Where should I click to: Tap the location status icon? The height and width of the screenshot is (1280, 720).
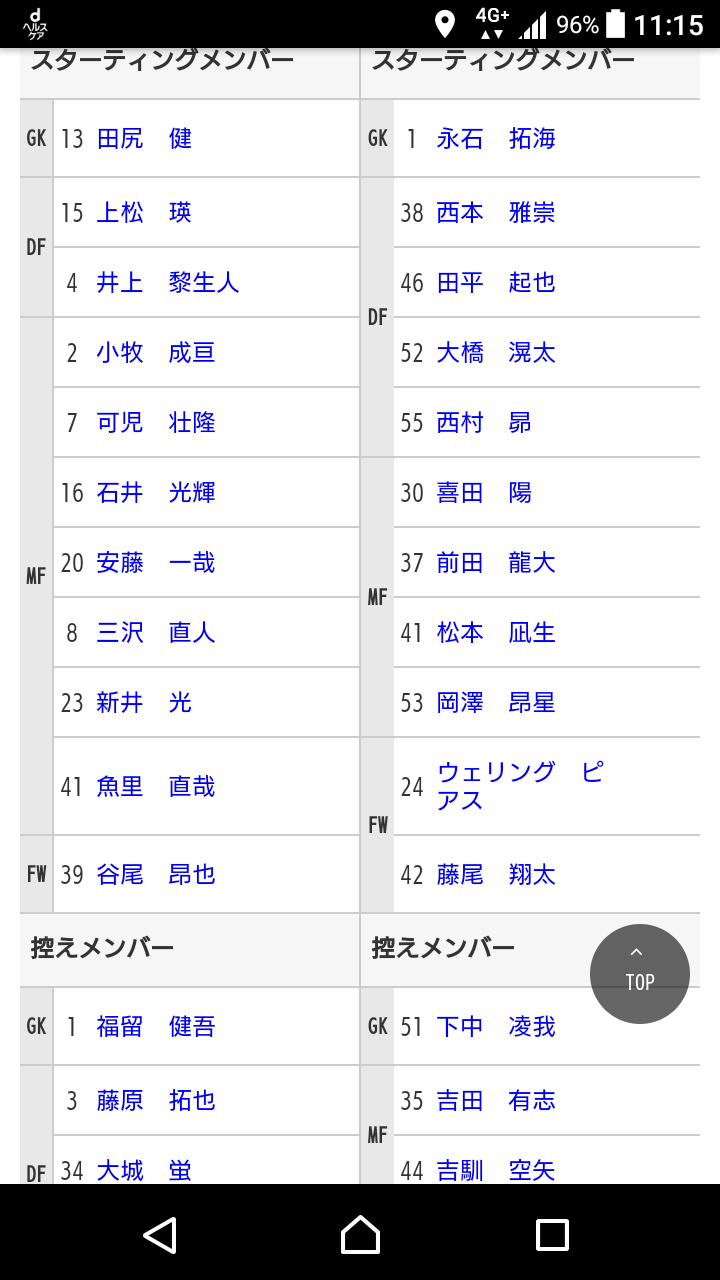445,24
